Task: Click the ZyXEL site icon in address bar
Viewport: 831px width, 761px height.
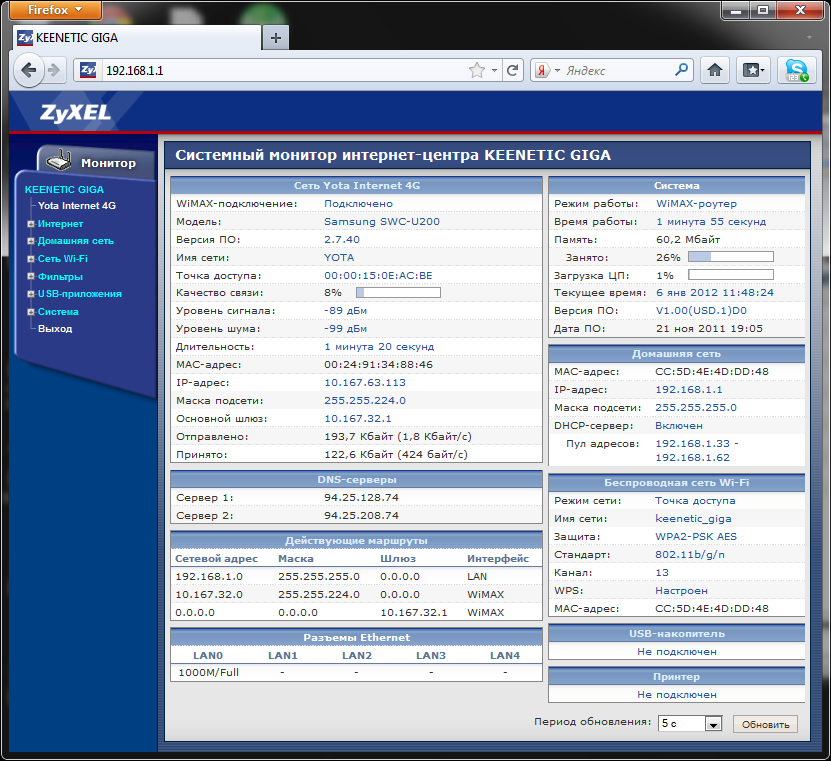Action: (88, 70)
